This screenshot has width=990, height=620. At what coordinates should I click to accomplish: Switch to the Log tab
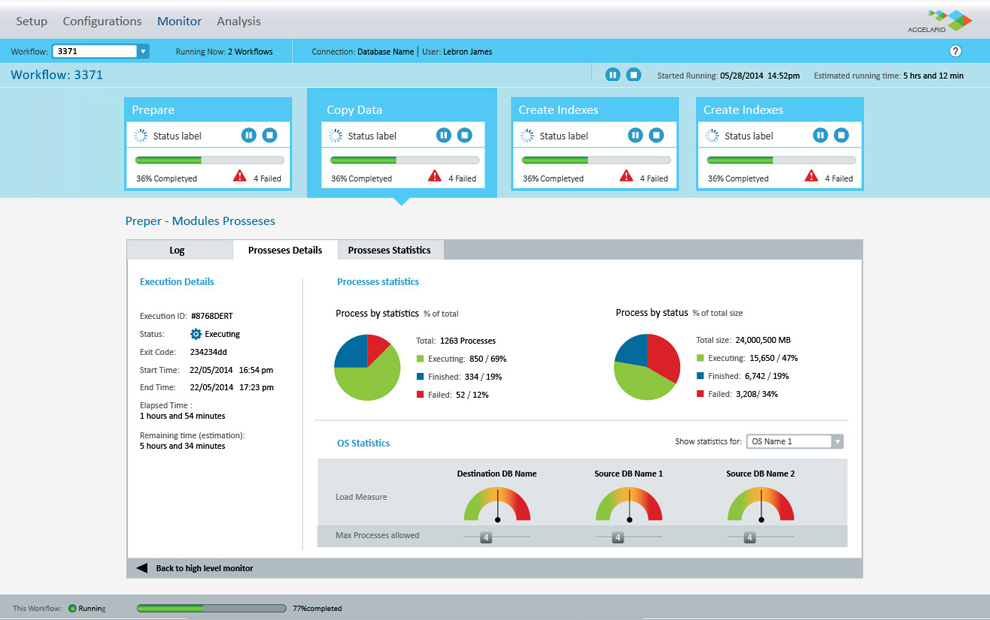[177, 250]
